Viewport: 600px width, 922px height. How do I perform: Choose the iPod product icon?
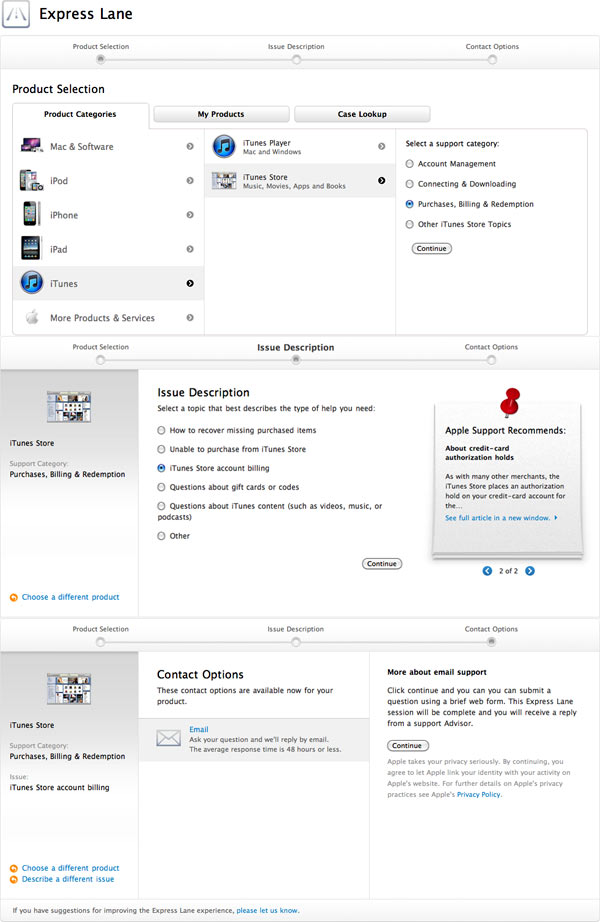[31, 181]
